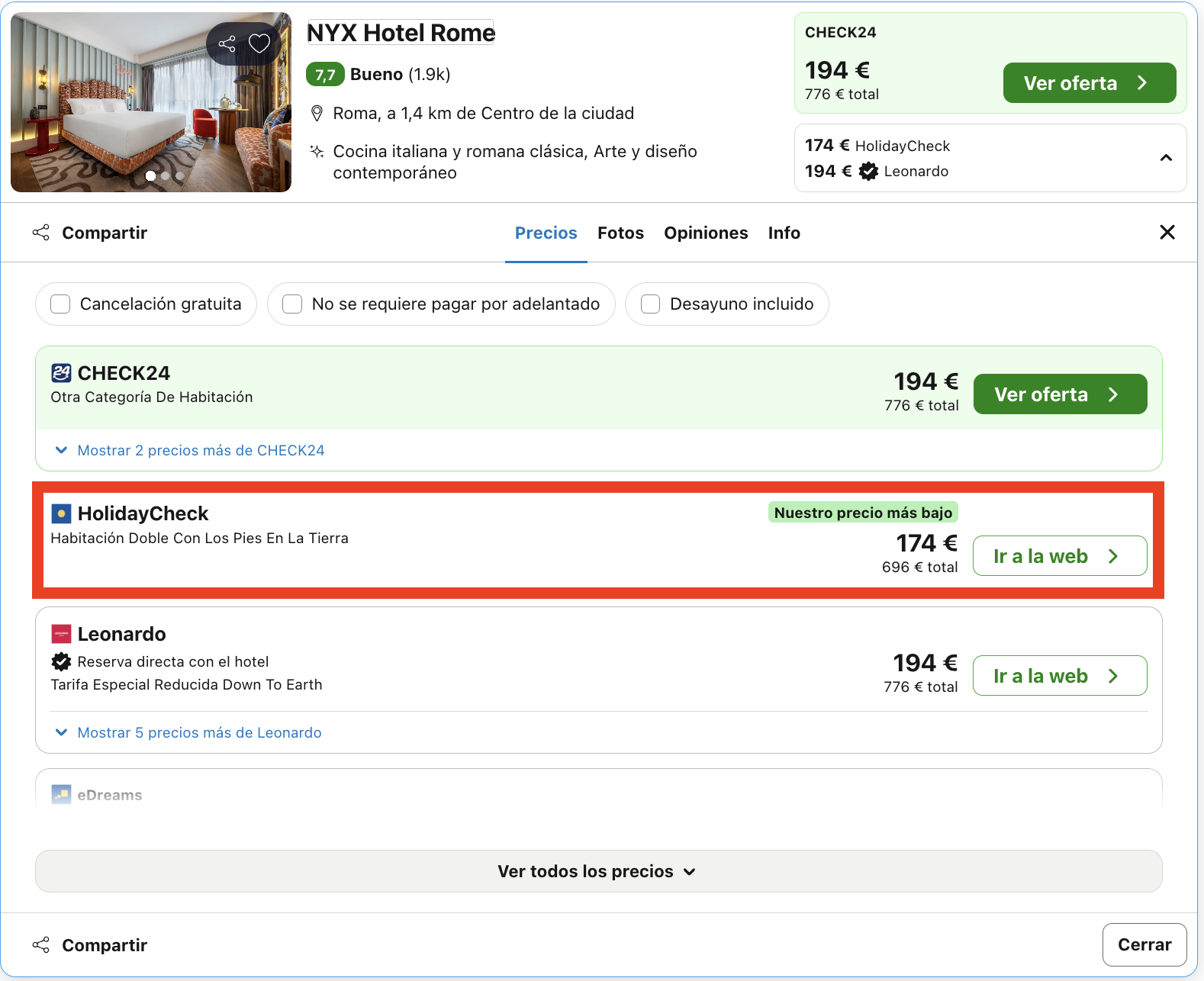The height and width of the screenshot is (981, 1204).
Task: Select the second photo carousel dot
Action: [165, 175]
